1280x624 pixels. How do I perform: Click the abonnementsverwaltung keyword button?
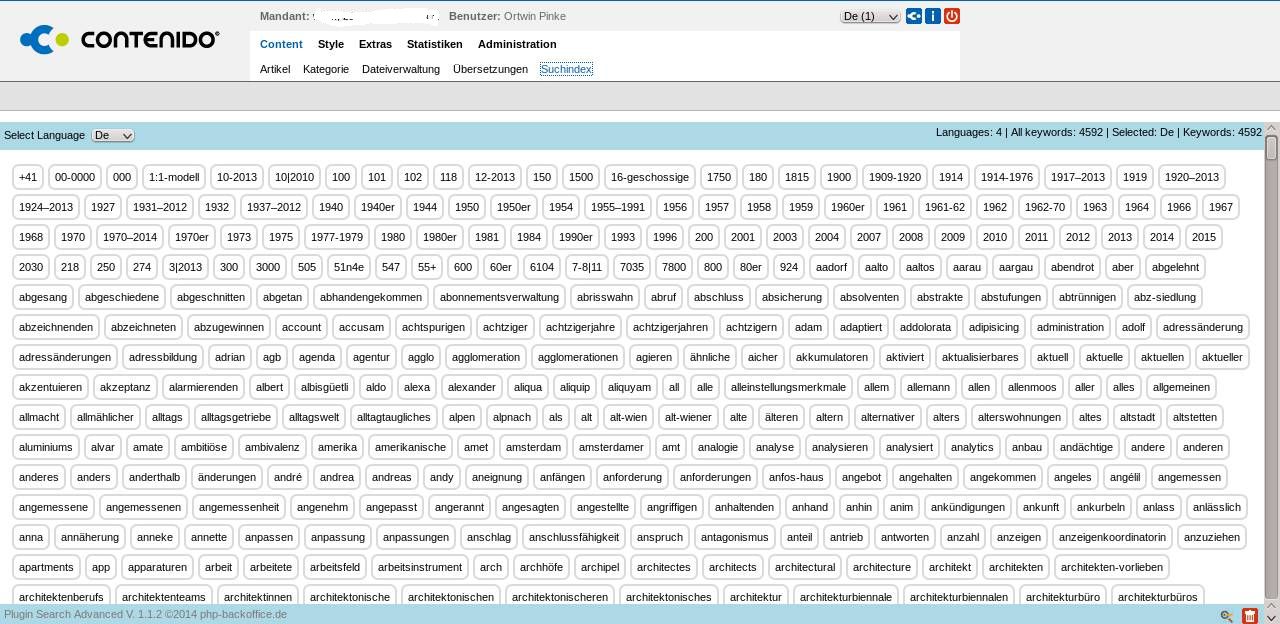click(x=499, y=297)
